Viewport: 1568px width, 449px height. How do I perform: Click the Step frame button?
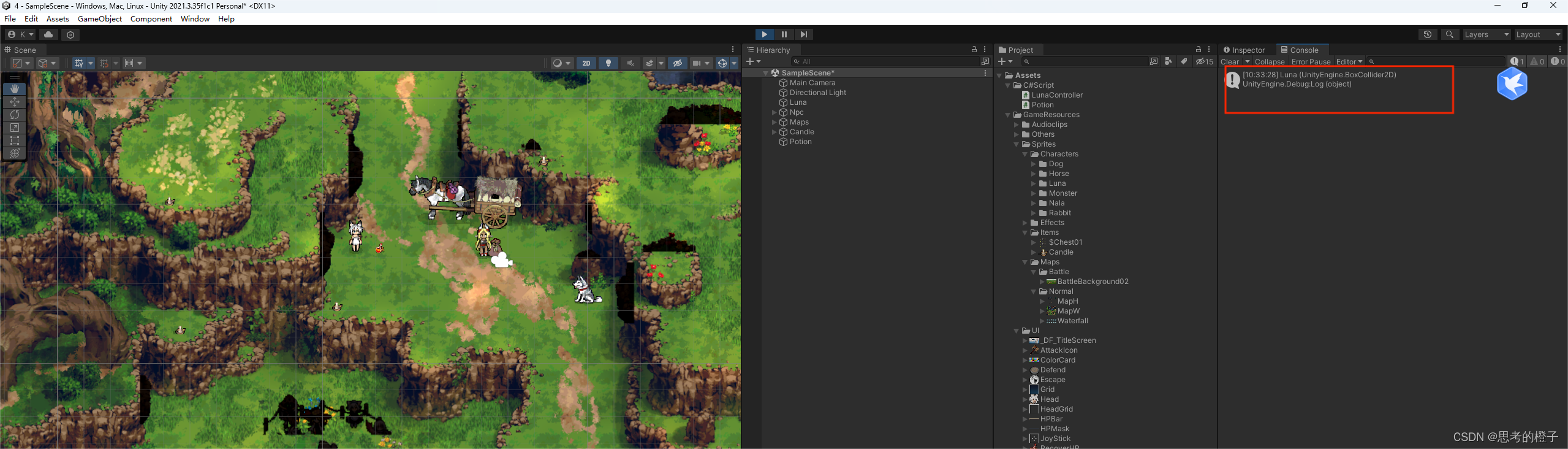coord(804,34)
